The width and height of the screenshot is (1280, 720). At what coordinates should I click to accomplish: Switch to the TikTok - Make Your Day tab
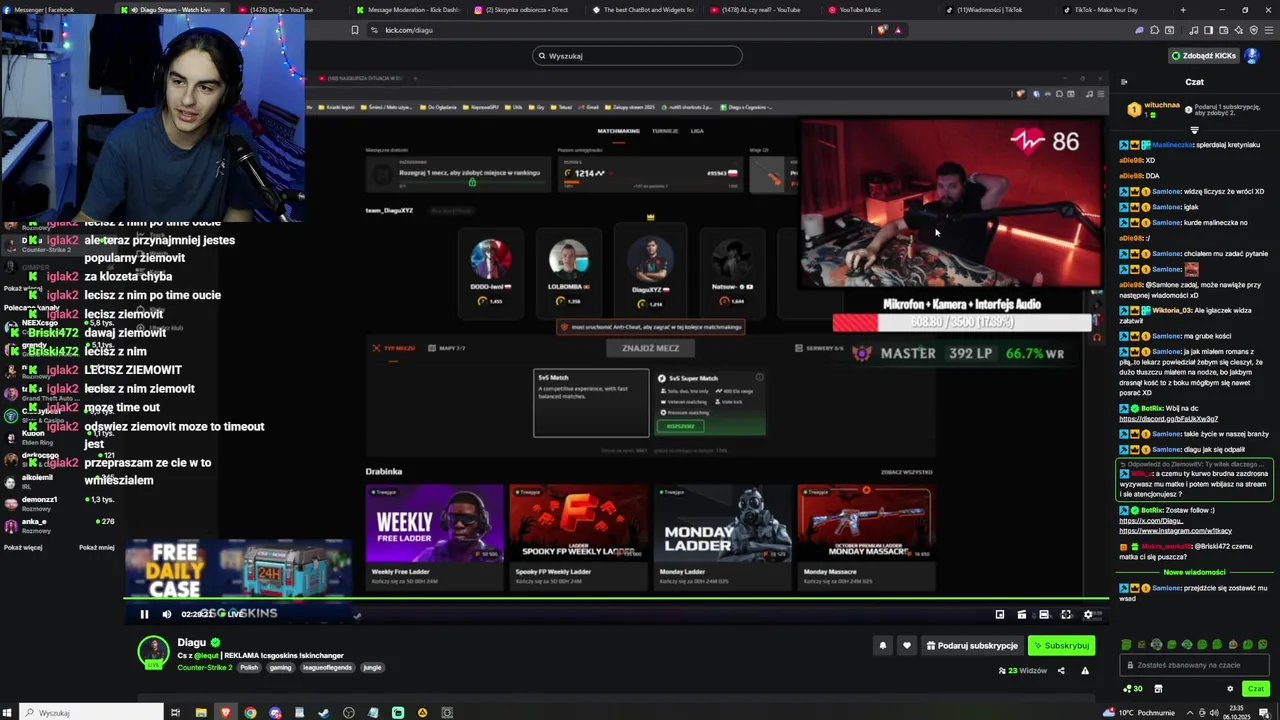click(x=1113, y=10)
